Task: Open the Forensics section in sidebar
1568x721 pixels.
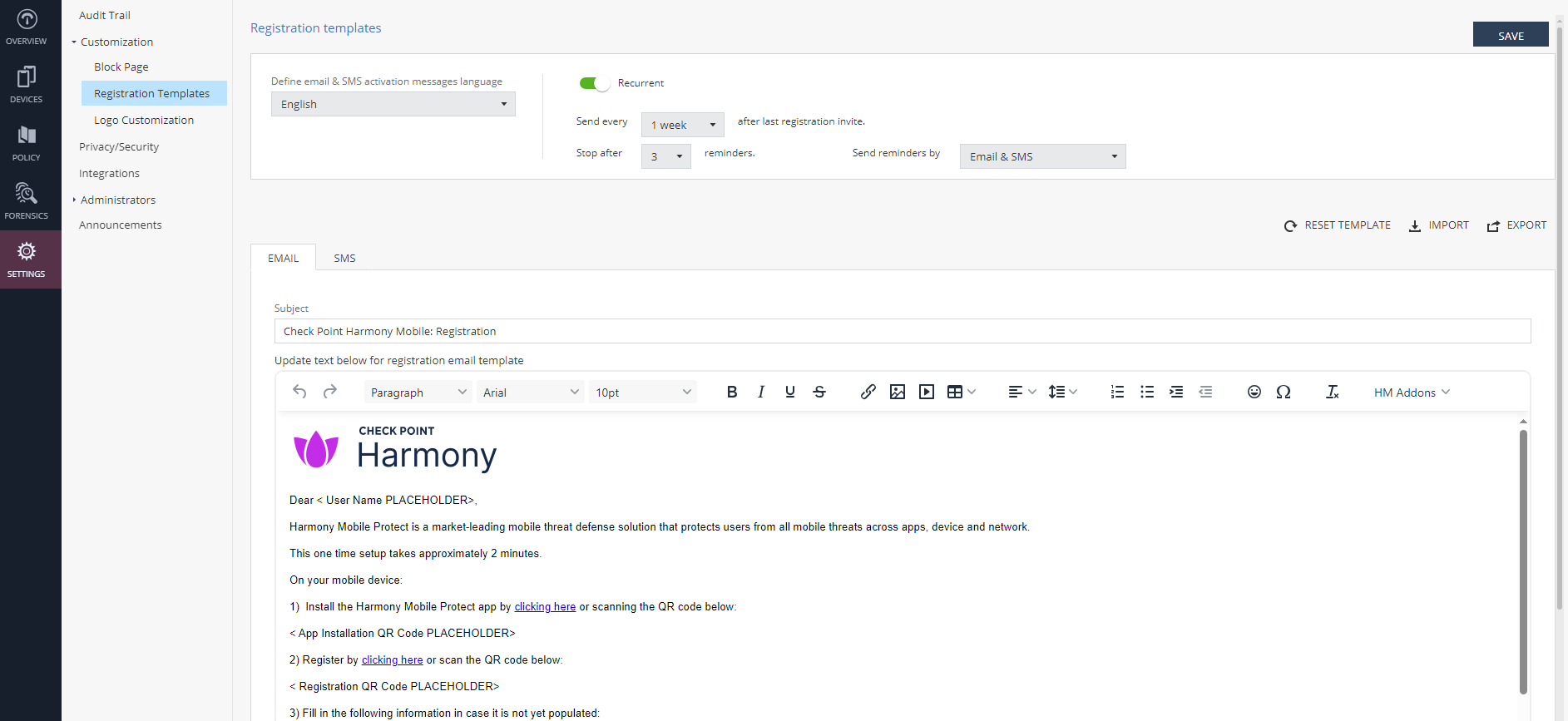Action: pos(27,201)
